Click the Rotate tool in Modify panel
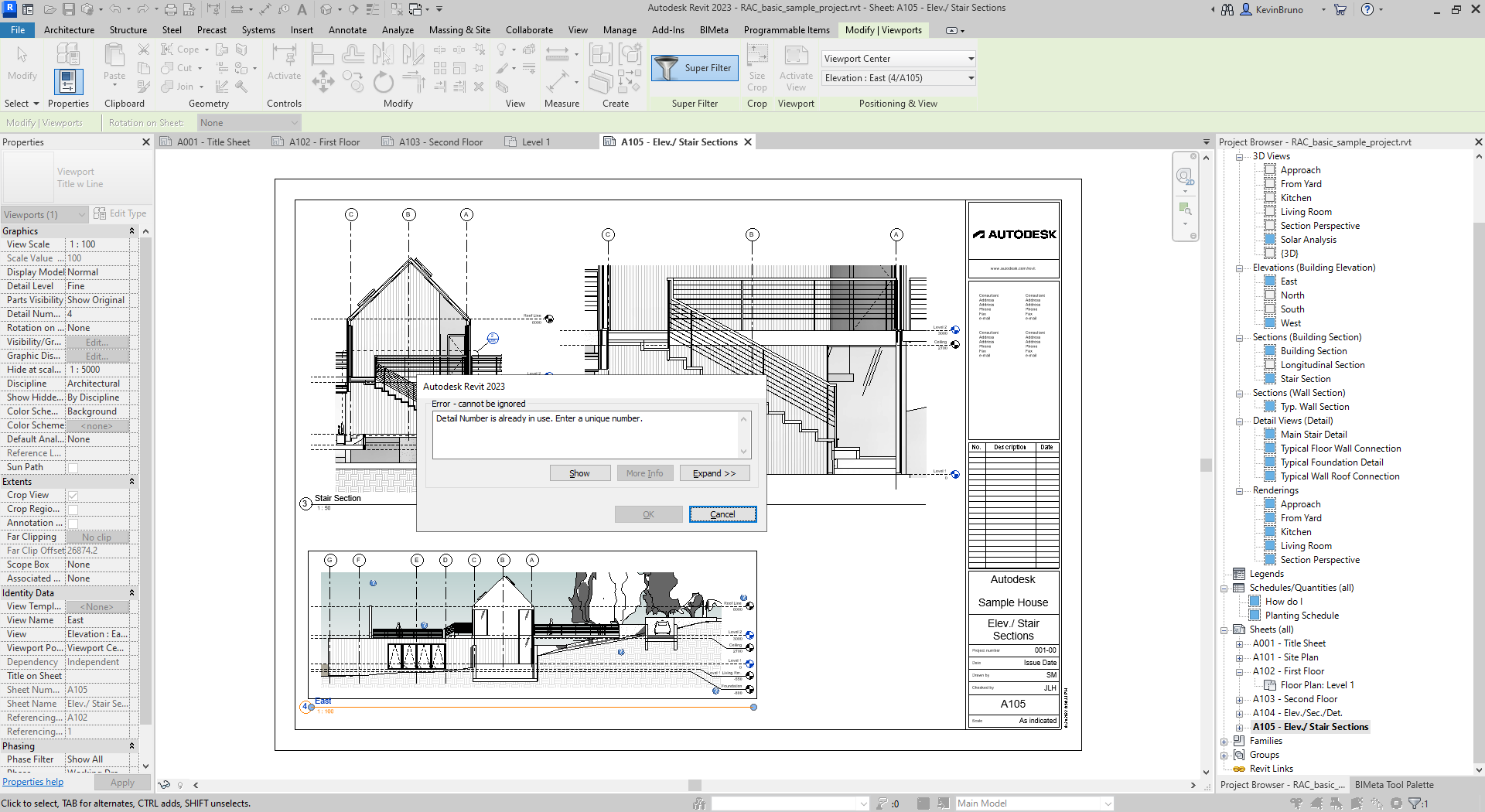The height and width of the screenshot is (812, 1485). (383, 81)
